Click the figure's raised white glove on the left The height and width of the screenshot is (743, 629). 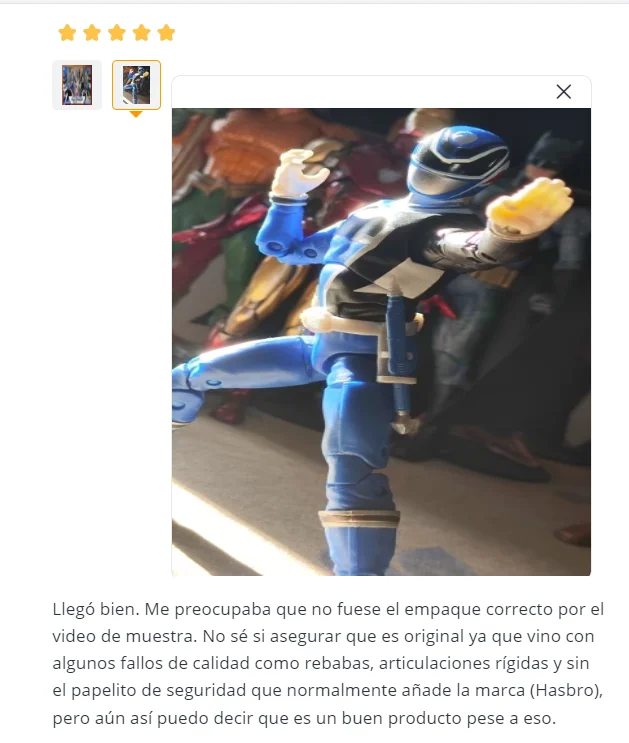point(298,173)
